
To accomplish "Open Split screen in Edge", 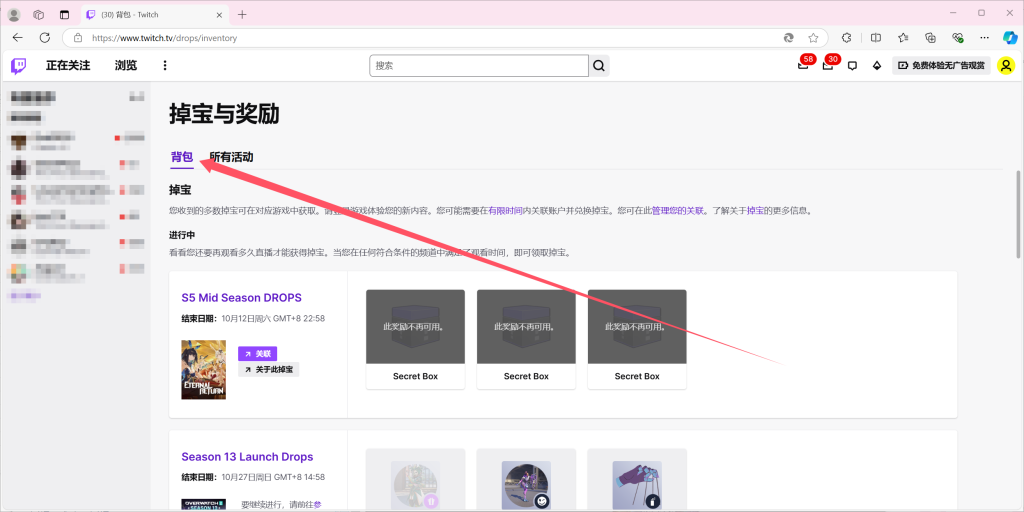I will click(x=876, y=38).
